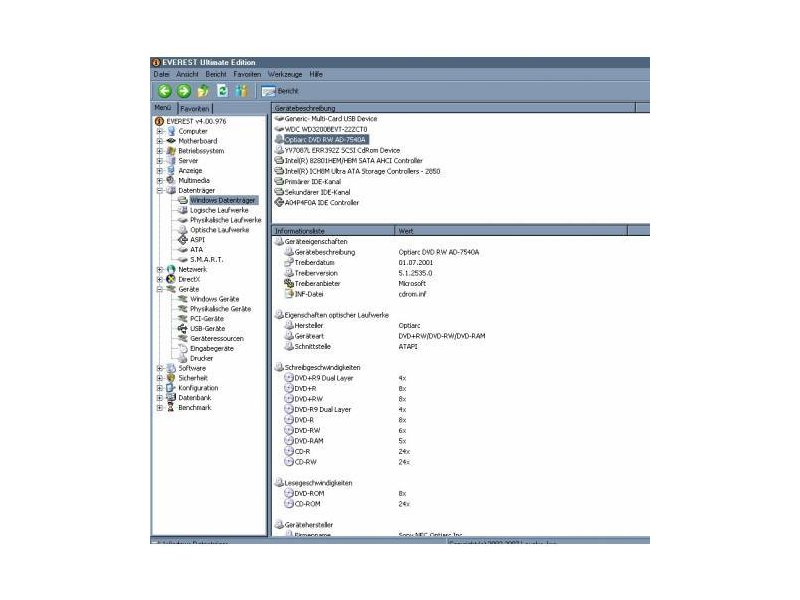Select the ASPI tree item
The width and height of the screenshot is (800, 600).
point(197,240)
